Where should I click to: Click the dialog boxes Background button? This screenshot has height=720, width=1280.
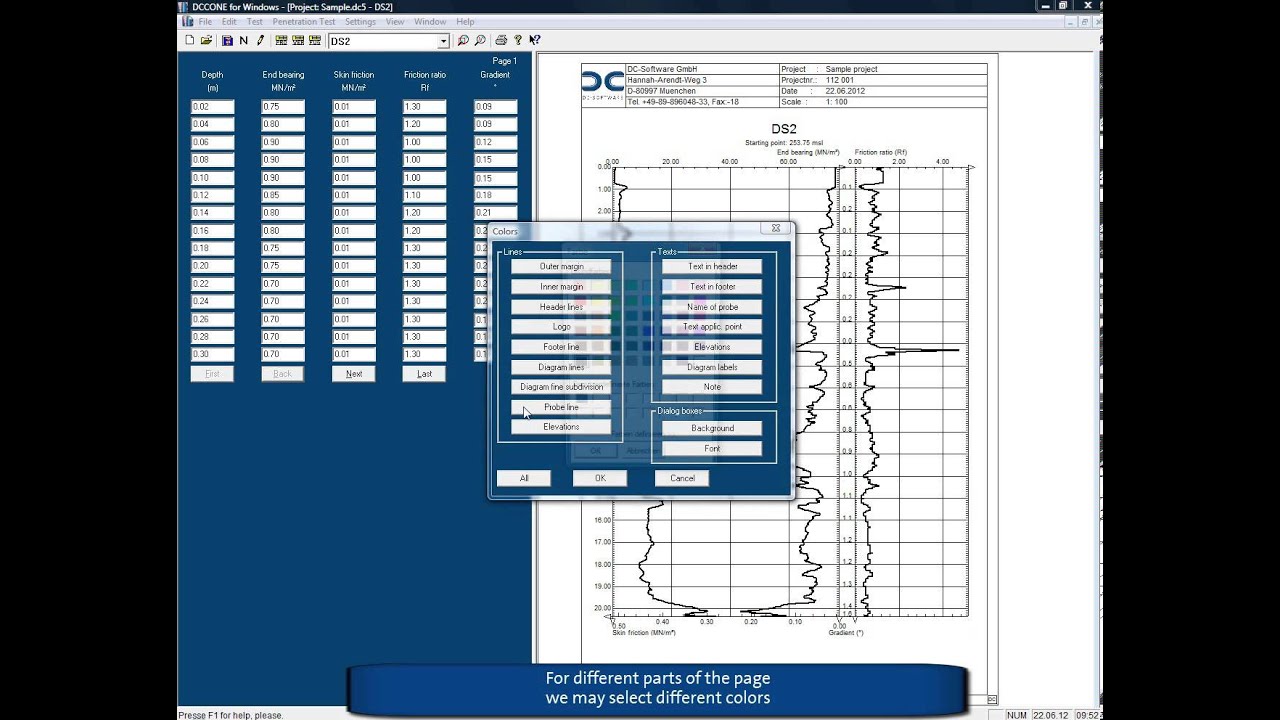pyautogui.click(x=712, y=428)
